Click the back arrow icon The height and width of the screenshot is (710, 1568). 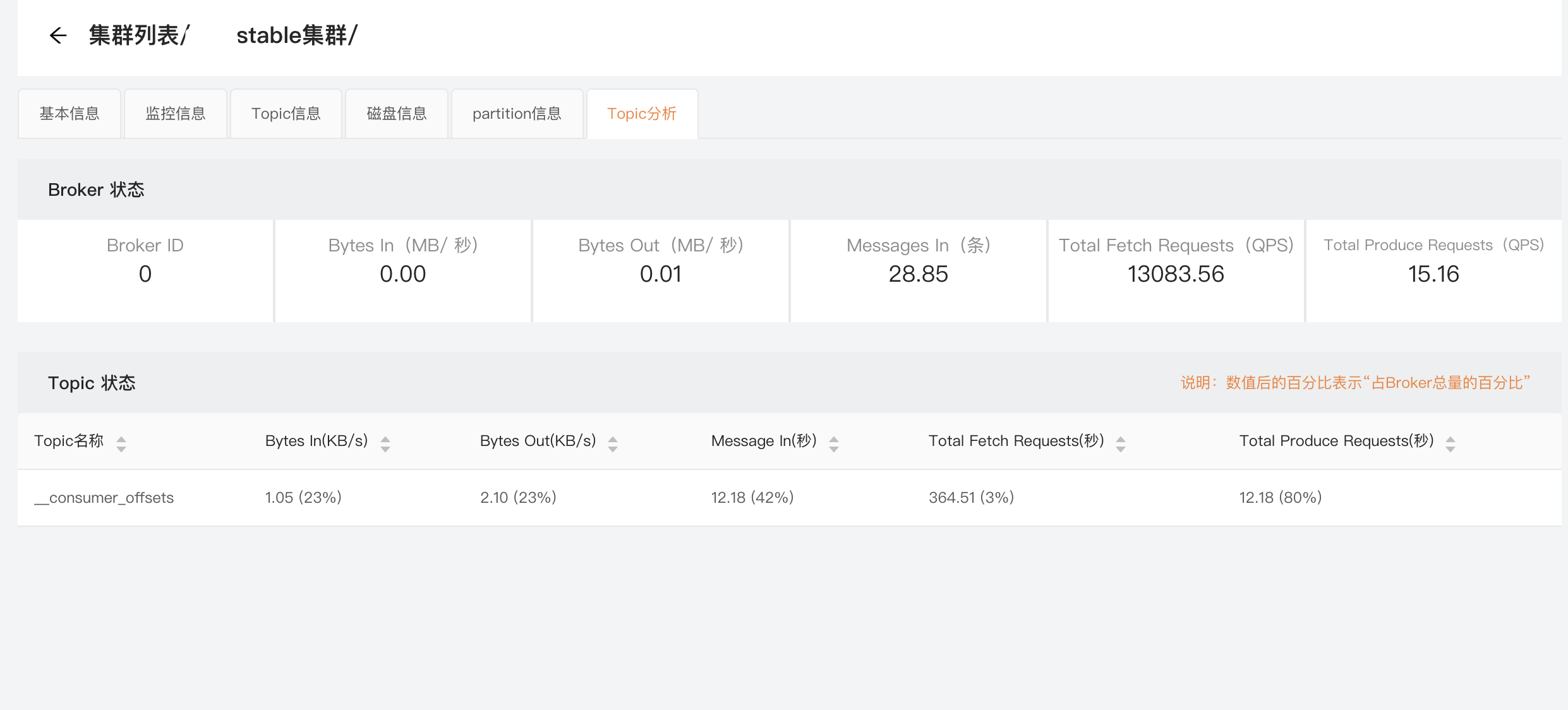57,35
